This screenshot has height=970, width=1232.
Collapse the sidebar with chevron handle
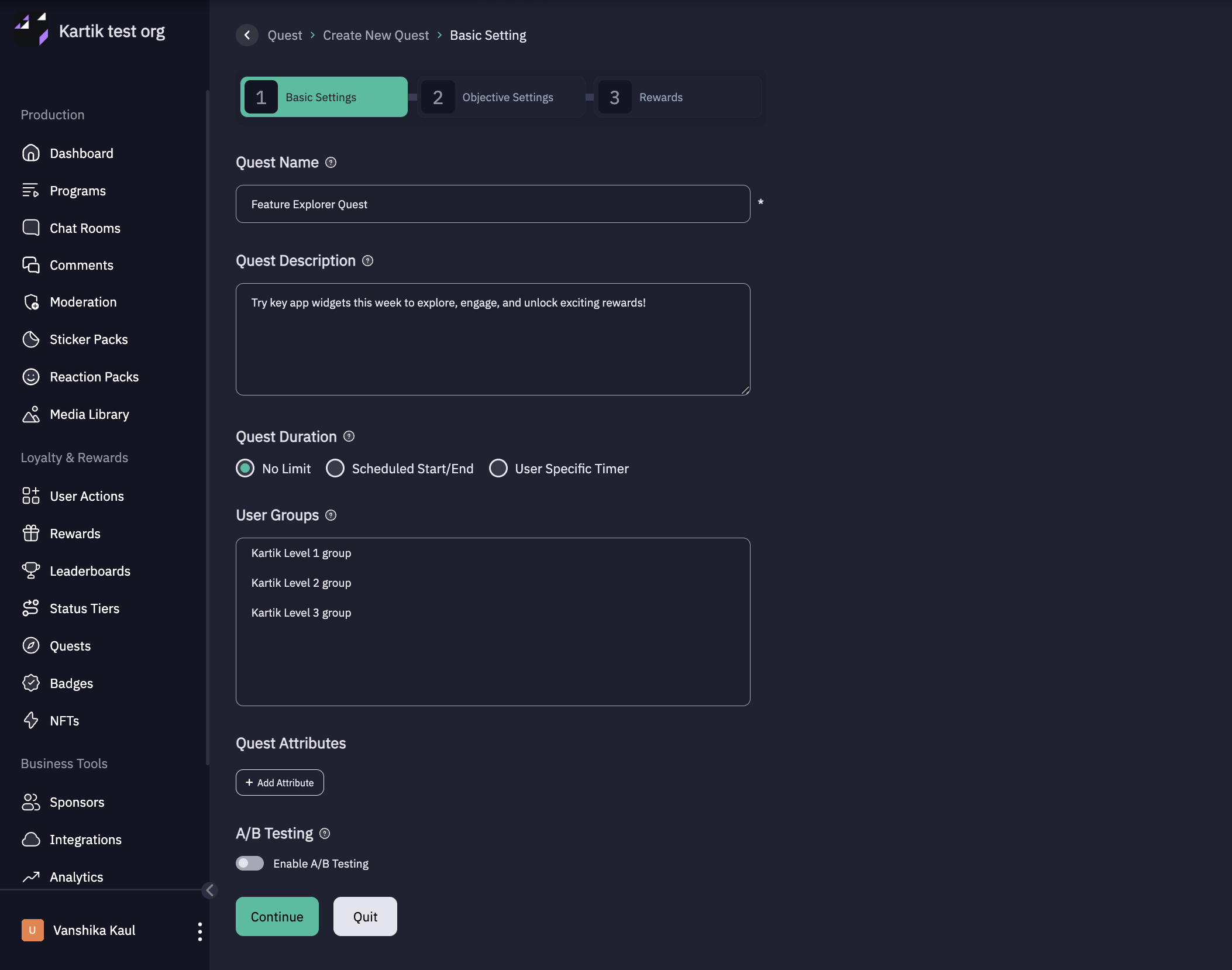coord(209,890)
